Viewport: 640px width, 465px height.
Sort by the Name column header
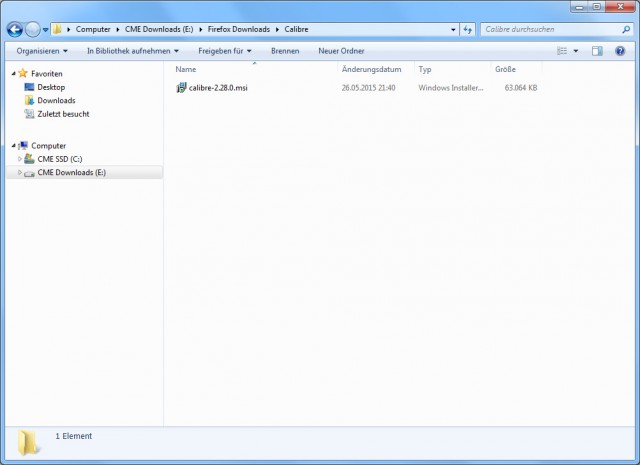186,69
